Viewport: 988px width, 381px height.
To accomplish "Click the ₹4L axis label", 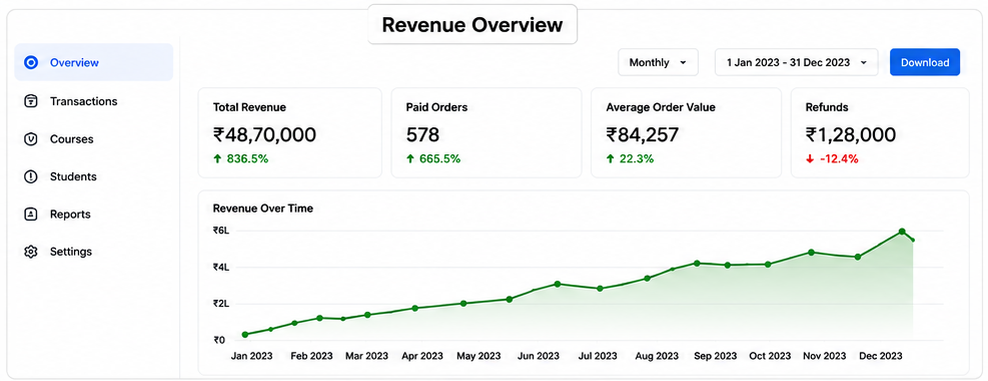I will pos(221,267).
